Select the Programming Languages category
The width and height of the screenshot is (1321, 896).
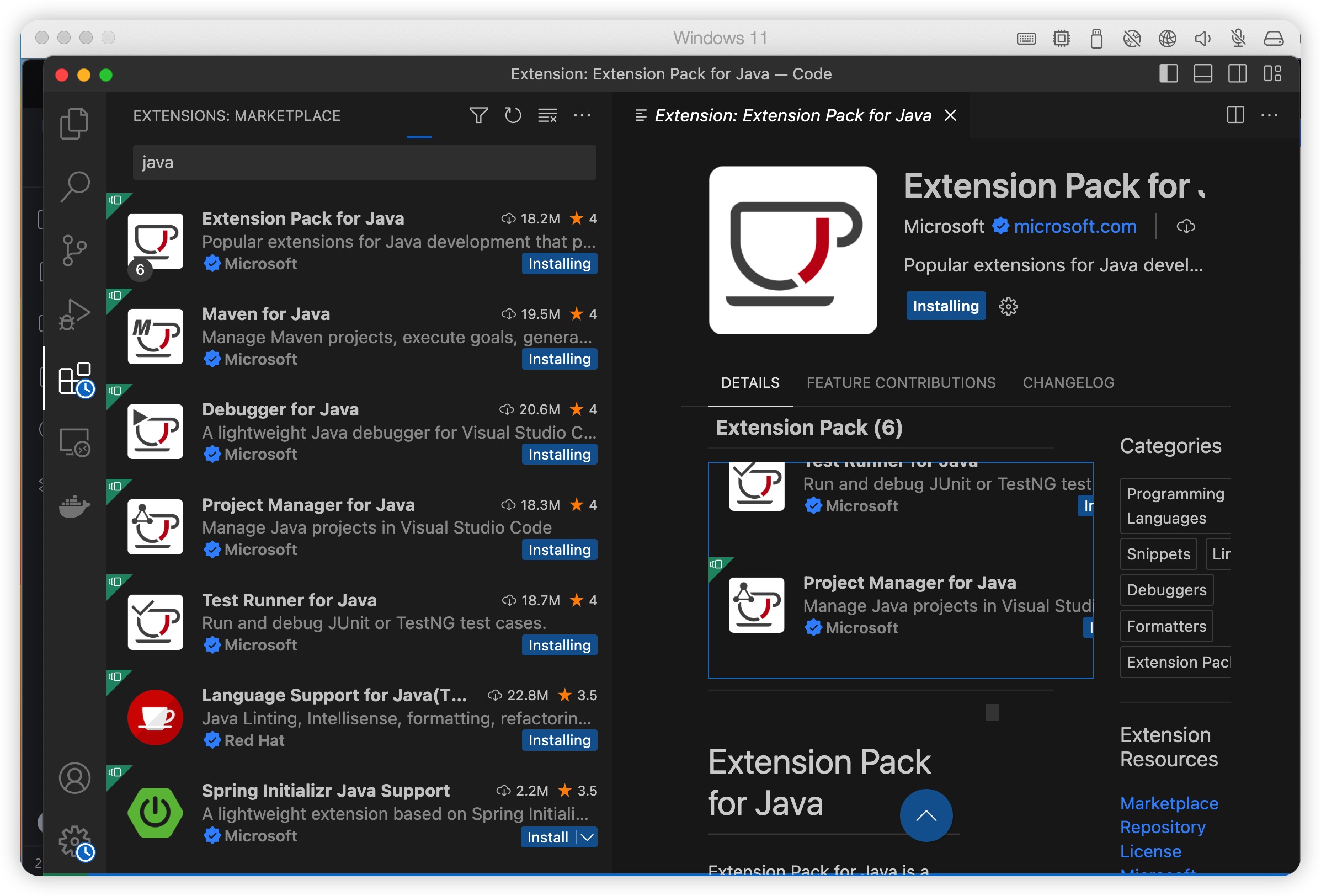pos(1175,506)
